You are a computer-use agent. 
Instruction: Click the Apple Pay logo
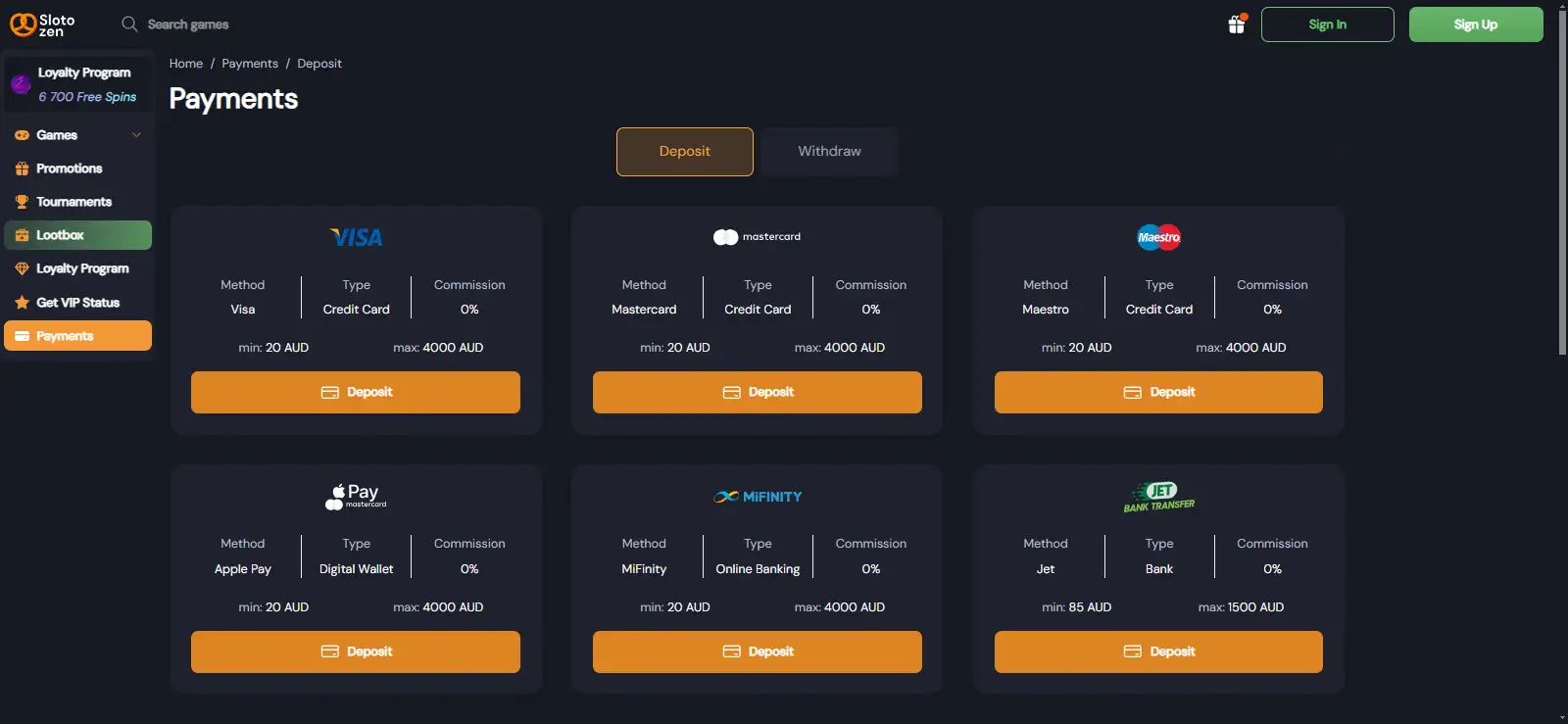pyautogui.click(x=356, y=497)
